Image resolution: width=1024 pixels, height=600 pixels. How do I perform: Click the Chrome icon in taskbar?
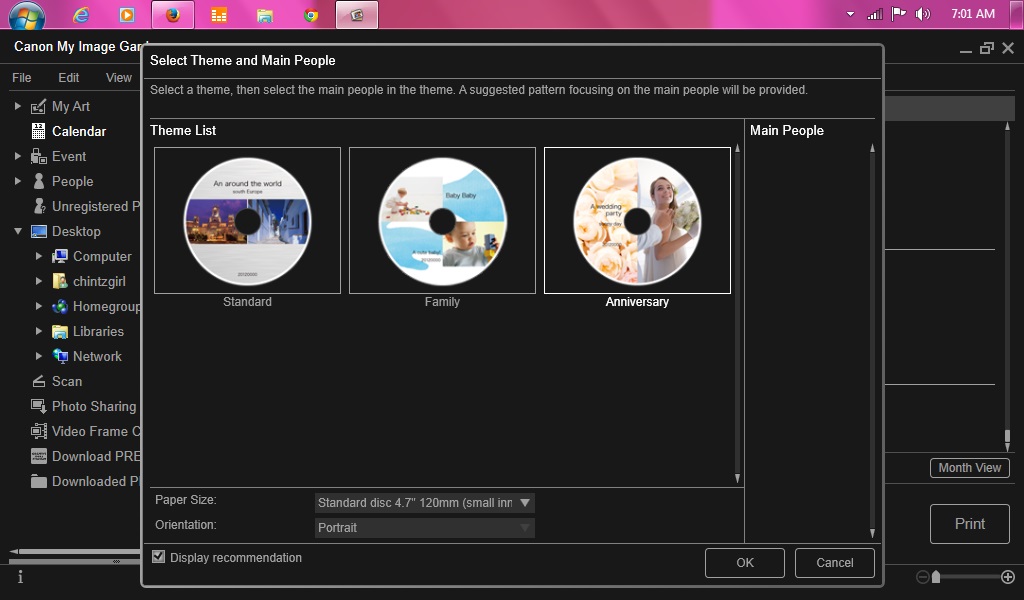pyautogui.click(x=311, y=15)
